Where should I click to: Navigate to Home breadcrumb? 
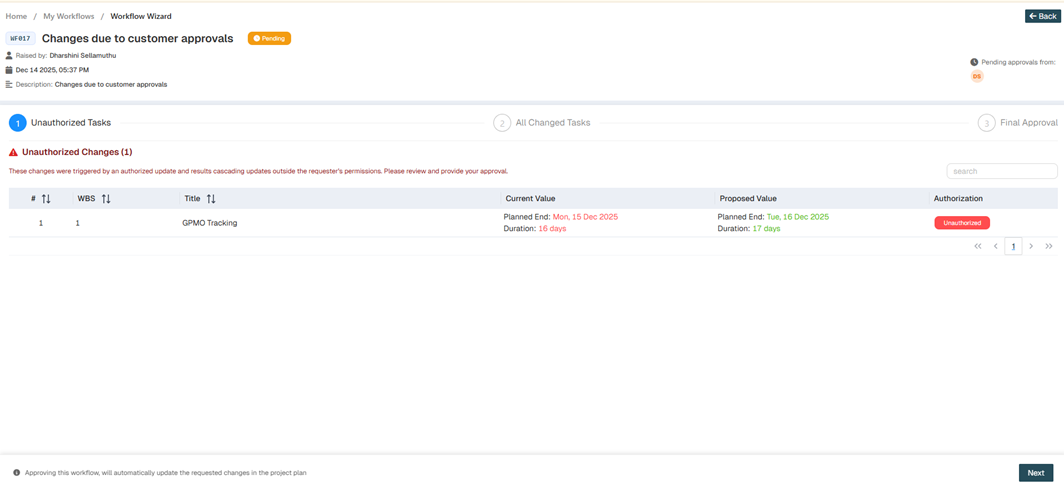coord(16,17)
